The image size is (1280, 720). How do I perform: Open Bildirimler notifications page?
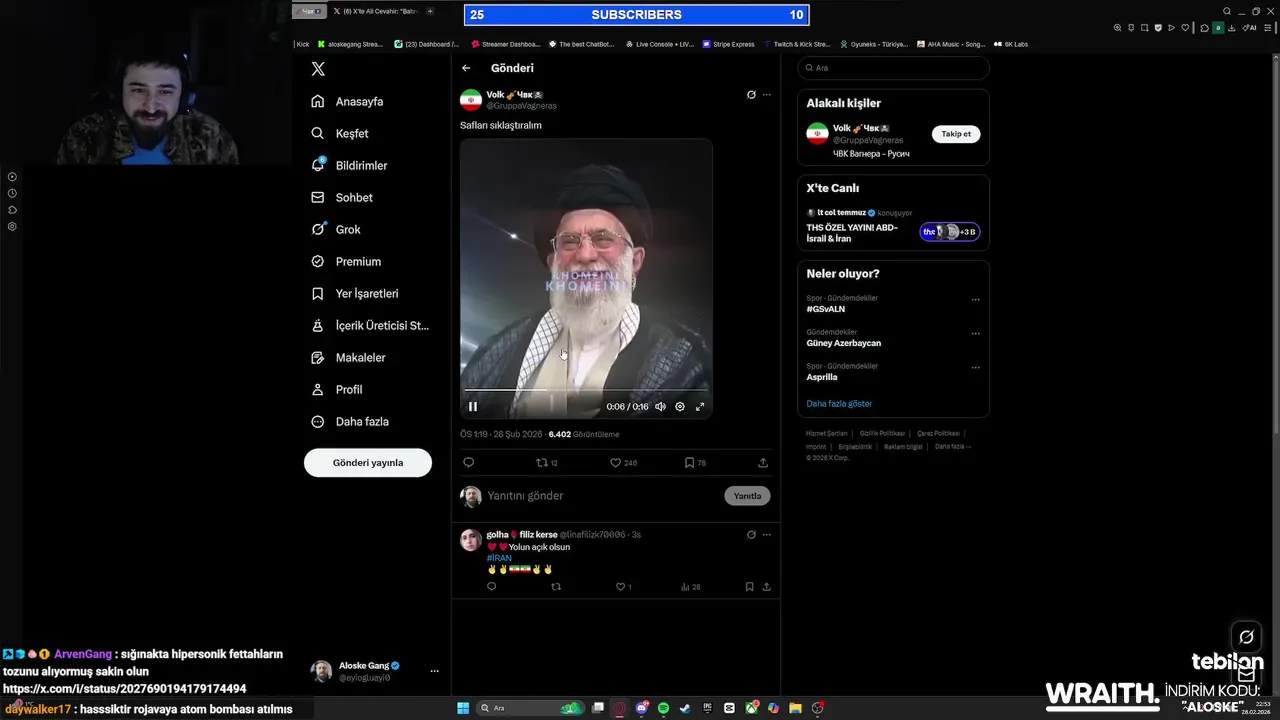tap(349, 165)
